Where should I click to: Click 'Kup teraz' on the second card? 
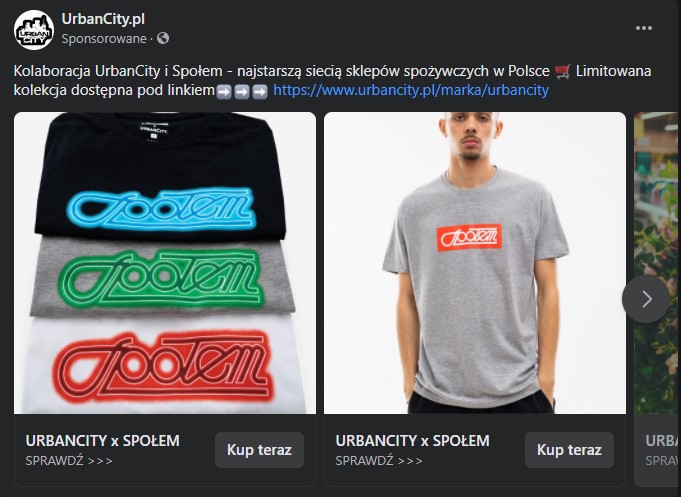point(569,450)
